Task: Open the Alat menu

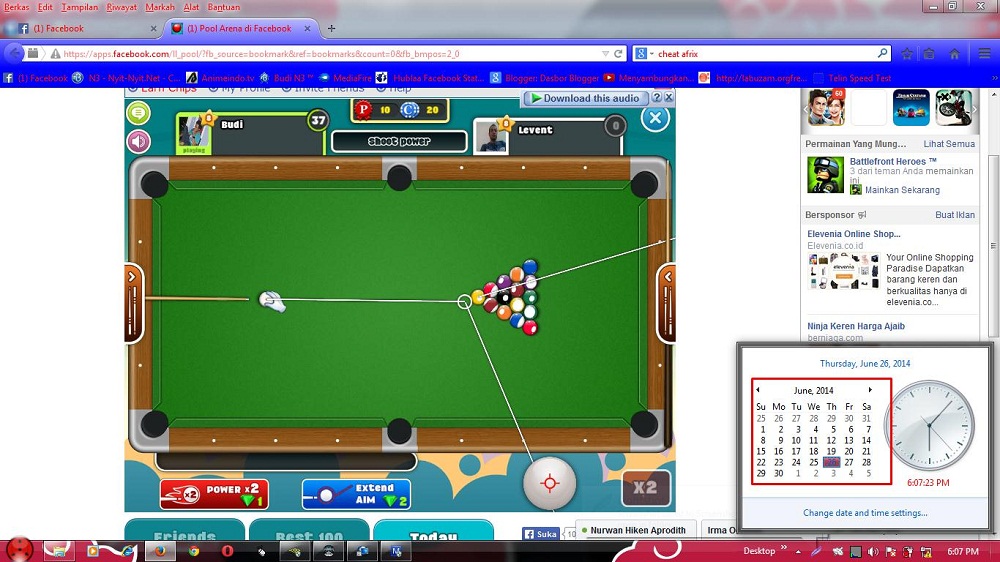Action: [191, 7]
